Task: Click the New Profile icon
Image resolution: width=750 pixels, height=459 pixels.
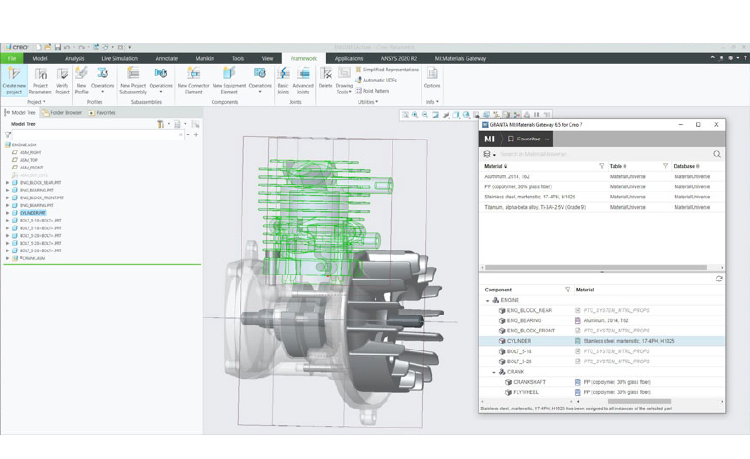Action: (81, 73)
